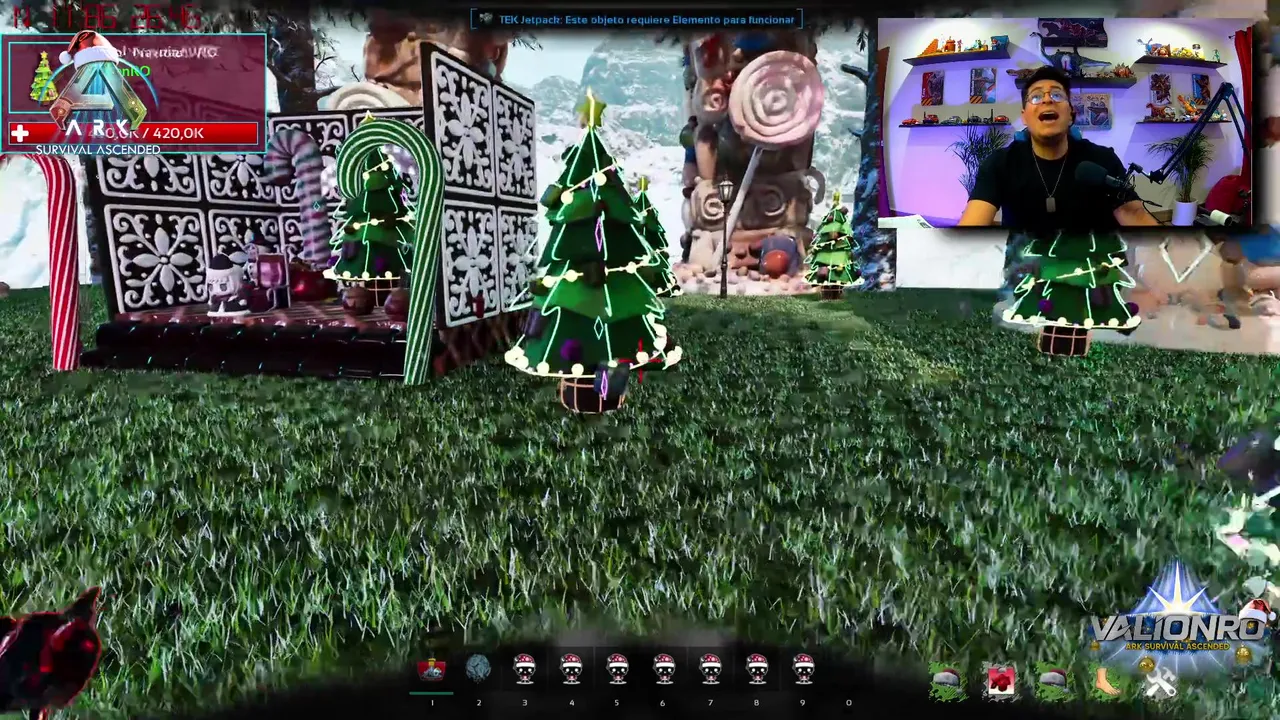The height and width of the screenshot is (720, 1280).
Task: Select the Santa-hat chibi in slot 7
Action: [x=710, y=668]
